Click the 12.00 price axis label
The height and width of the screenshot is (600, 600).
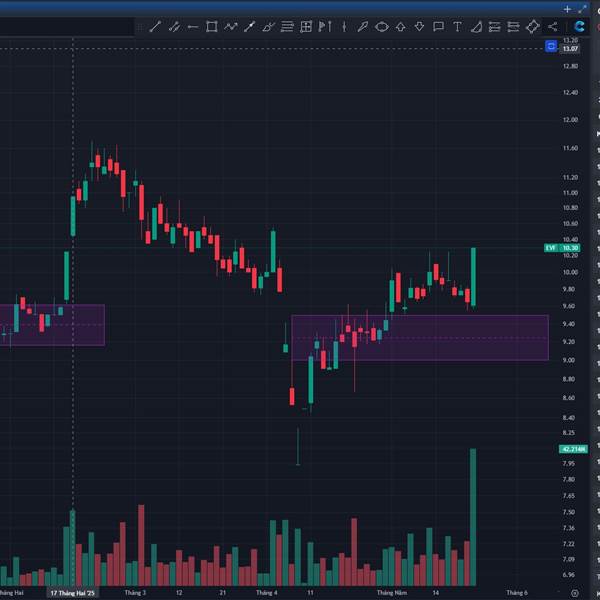point(570,120)
